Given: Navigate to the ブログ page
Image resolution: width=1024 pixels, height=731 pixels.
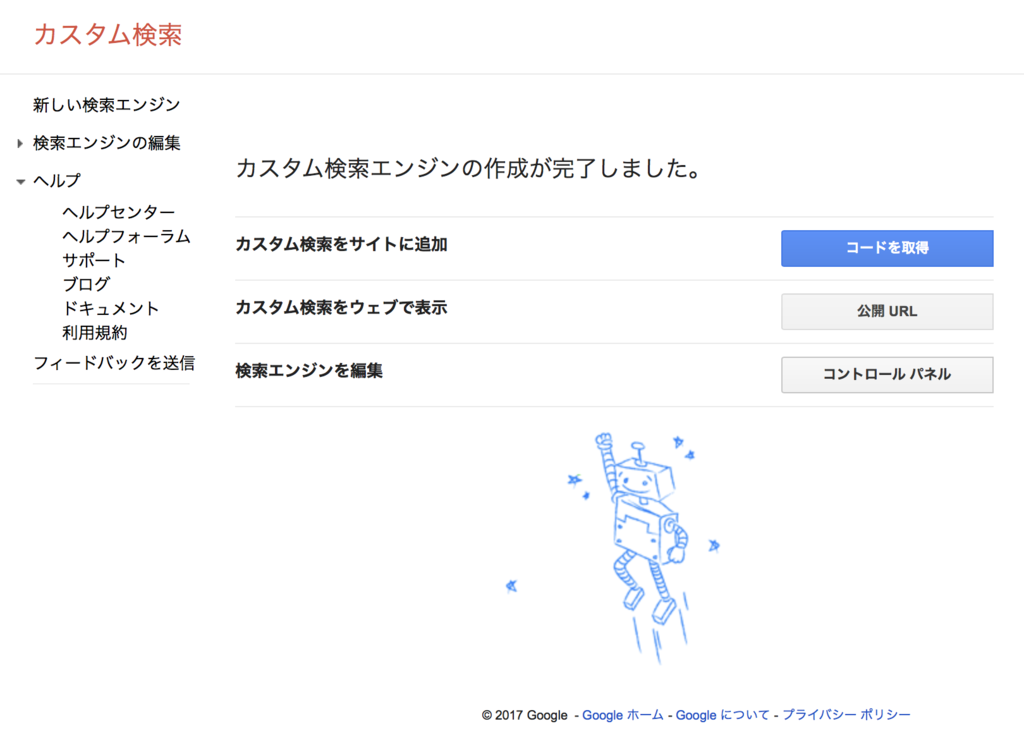Looking at the screenshot, I should click(x=90, y=284).
